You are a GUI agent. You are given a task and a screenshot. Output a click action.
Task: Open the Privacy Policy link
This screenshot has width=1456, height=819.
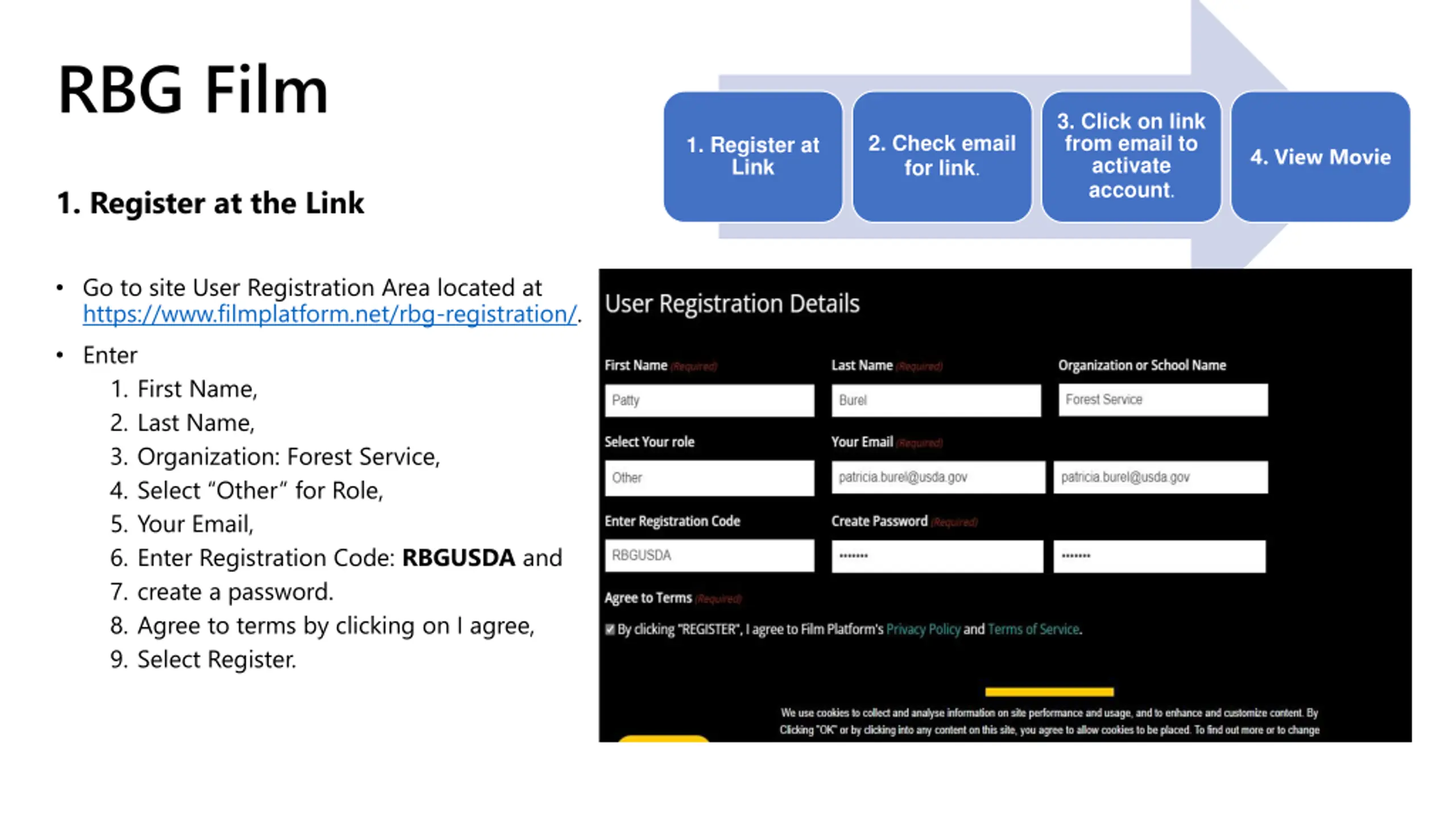(923, 629)
